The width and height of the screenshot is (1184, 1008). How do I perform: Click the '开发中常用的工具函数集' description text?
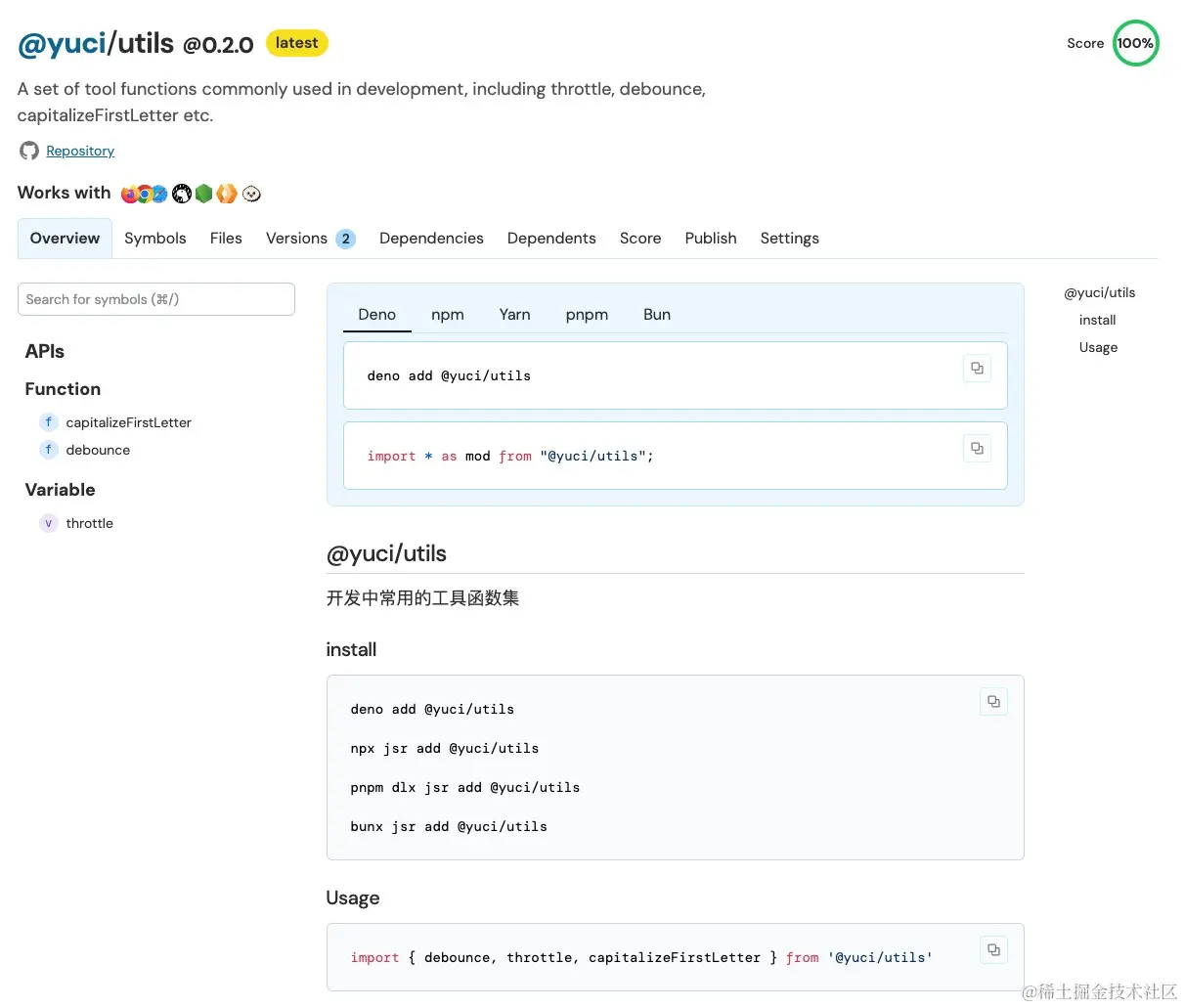coord(422,598)
